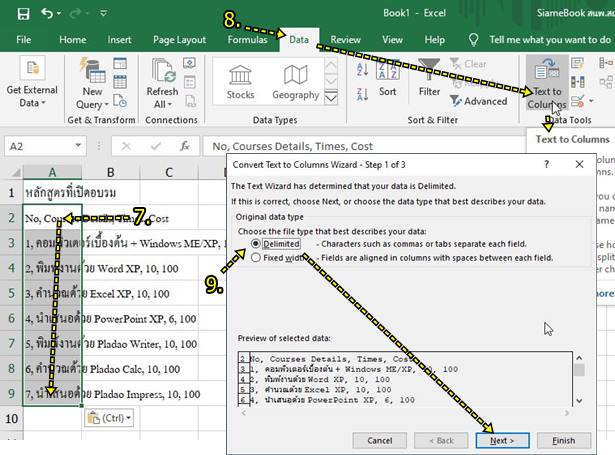This screenshot has height=455, width=615.
Task: Click the connection Properties icon
Action: pyautogui.click(x=189, y=82)
